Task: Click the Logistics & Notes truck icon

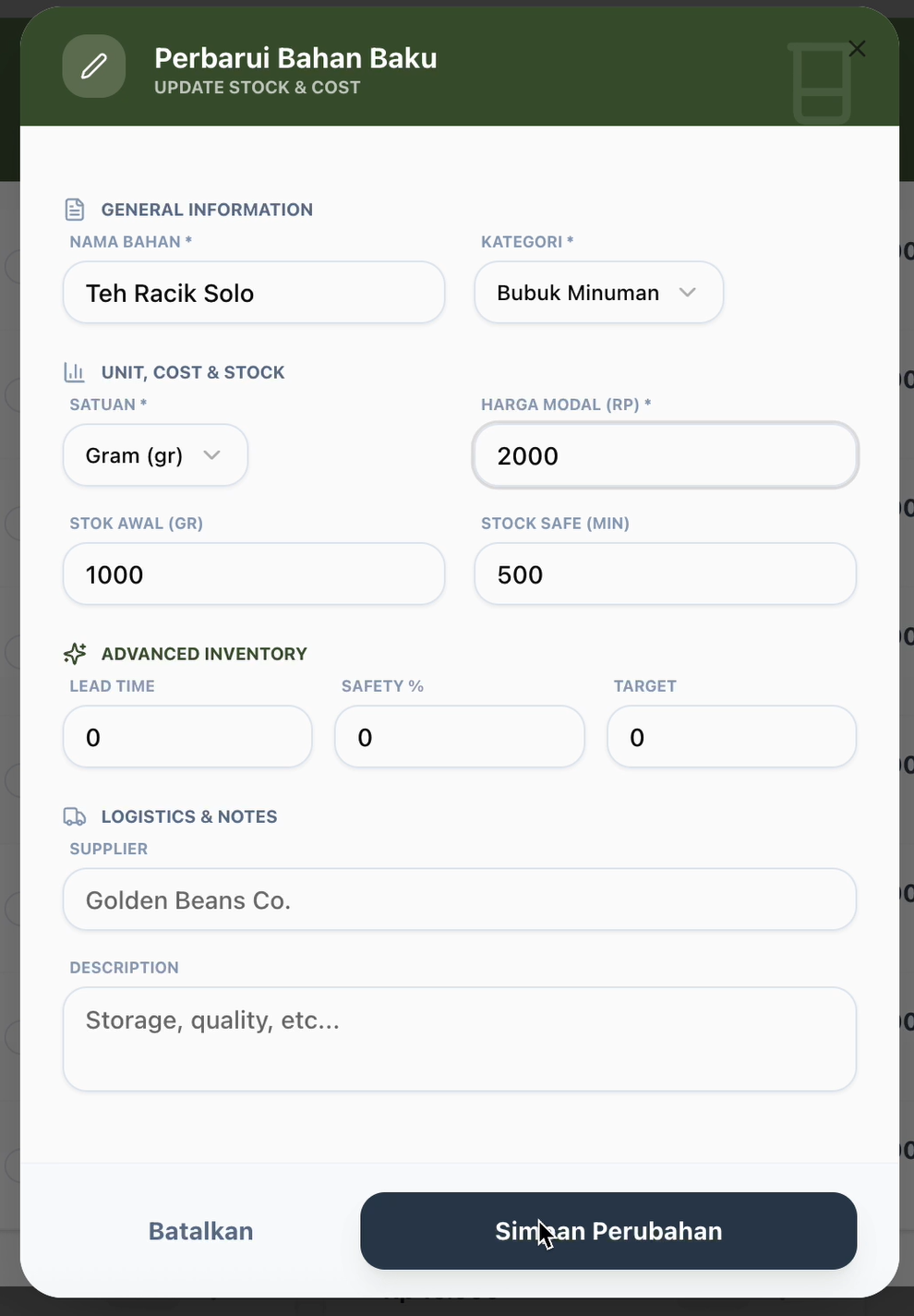Action: 75,816
